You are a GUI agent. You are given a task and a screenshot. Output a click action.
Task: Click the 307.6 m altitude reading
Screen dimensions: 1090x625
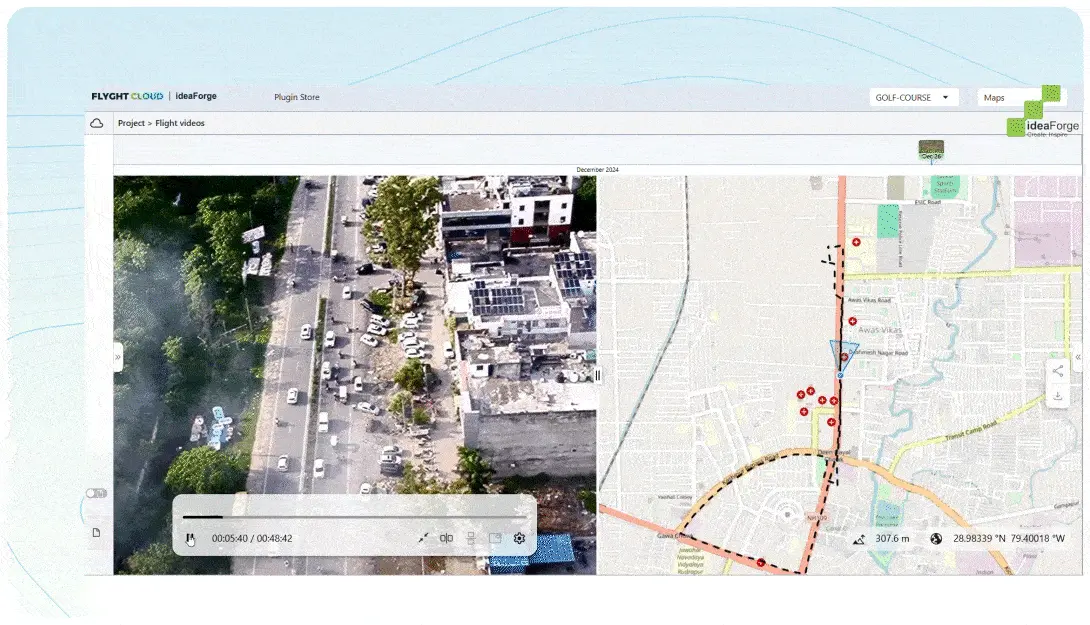tap(892, 539)
